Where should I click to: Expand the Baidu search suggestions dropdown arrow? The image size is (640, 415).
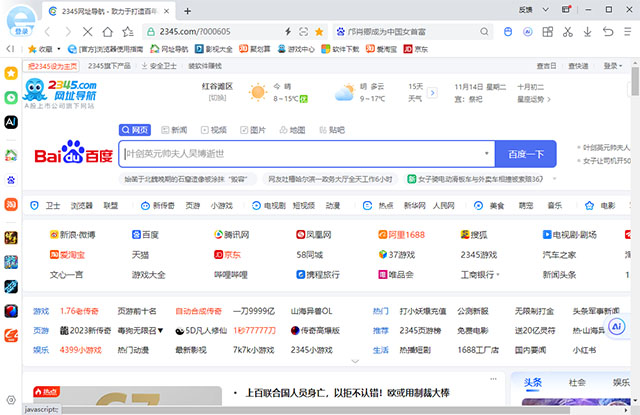point(487,154)
